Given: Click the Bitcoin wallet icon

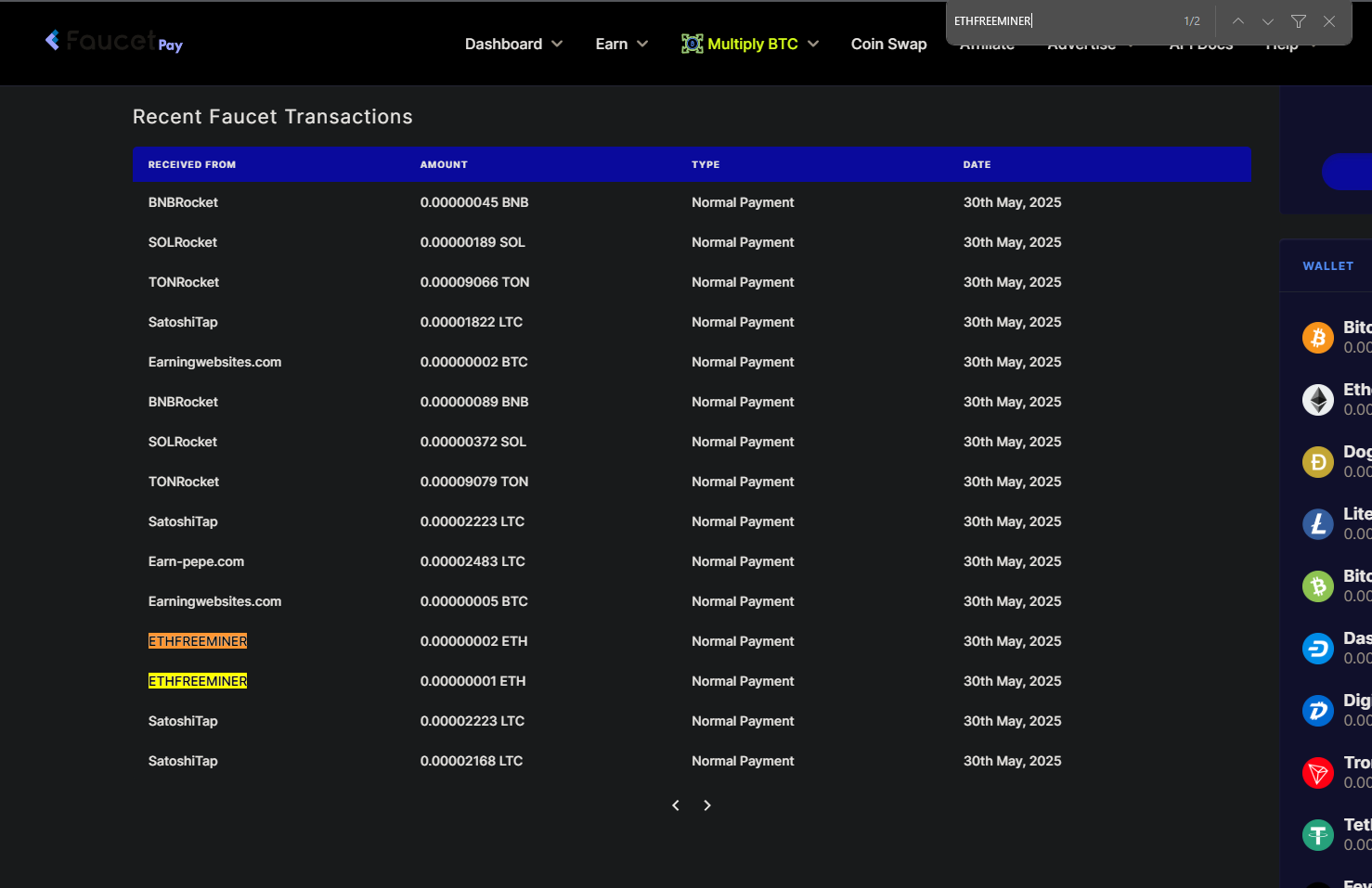Looking at the screenshot, I should 1318,338.
